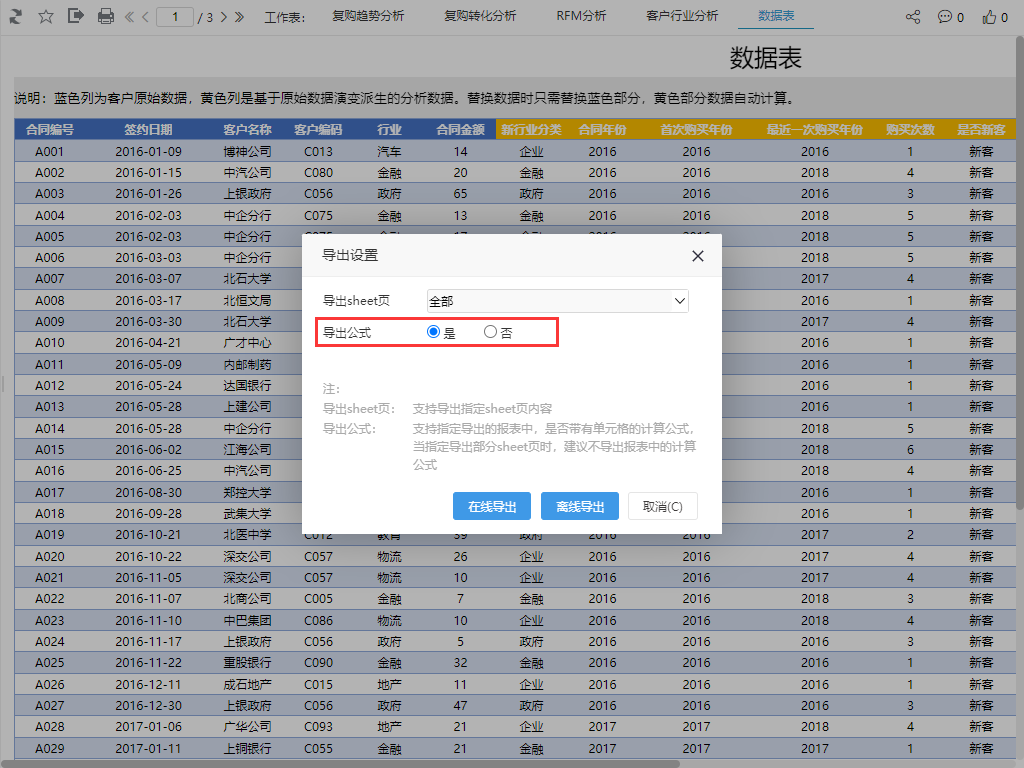The width and height of the screenshot is (1024, 768).
Task: Click the 合同编号 column header
Action: (50, 129)
